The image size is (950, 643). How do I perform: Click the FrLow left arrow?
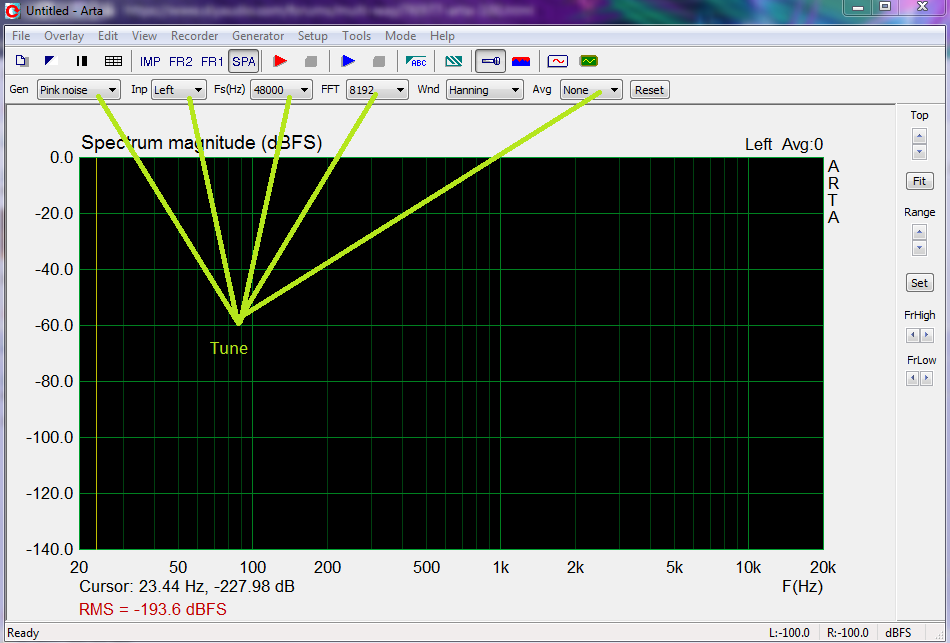click(x=913, y=379)
